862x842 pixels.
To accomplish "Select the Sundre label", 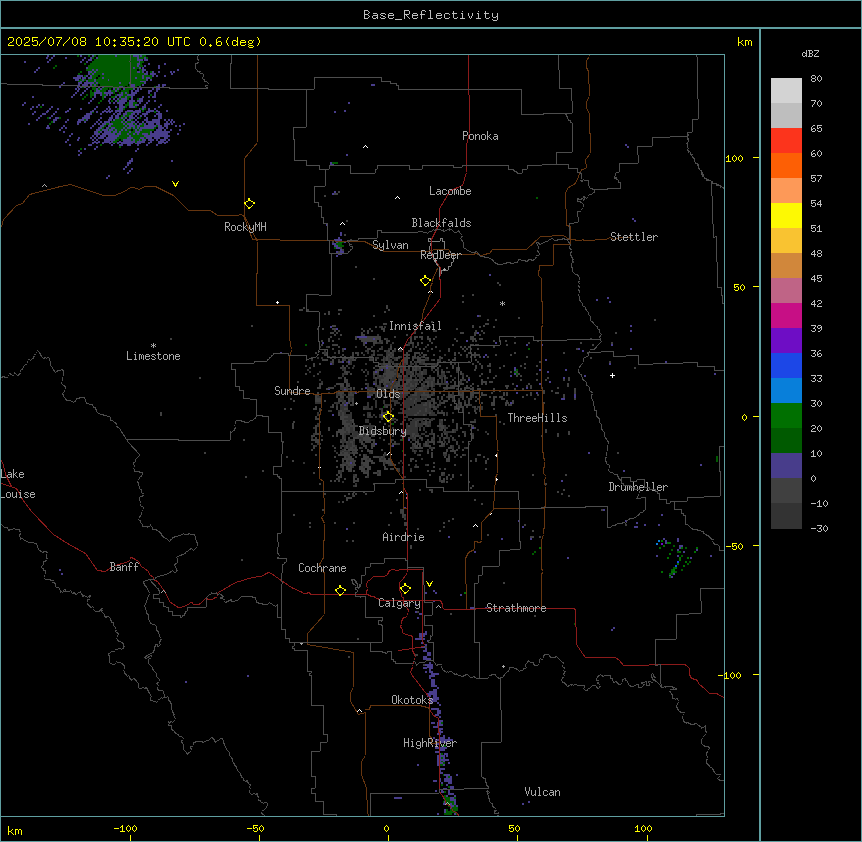I will point(292,391).
